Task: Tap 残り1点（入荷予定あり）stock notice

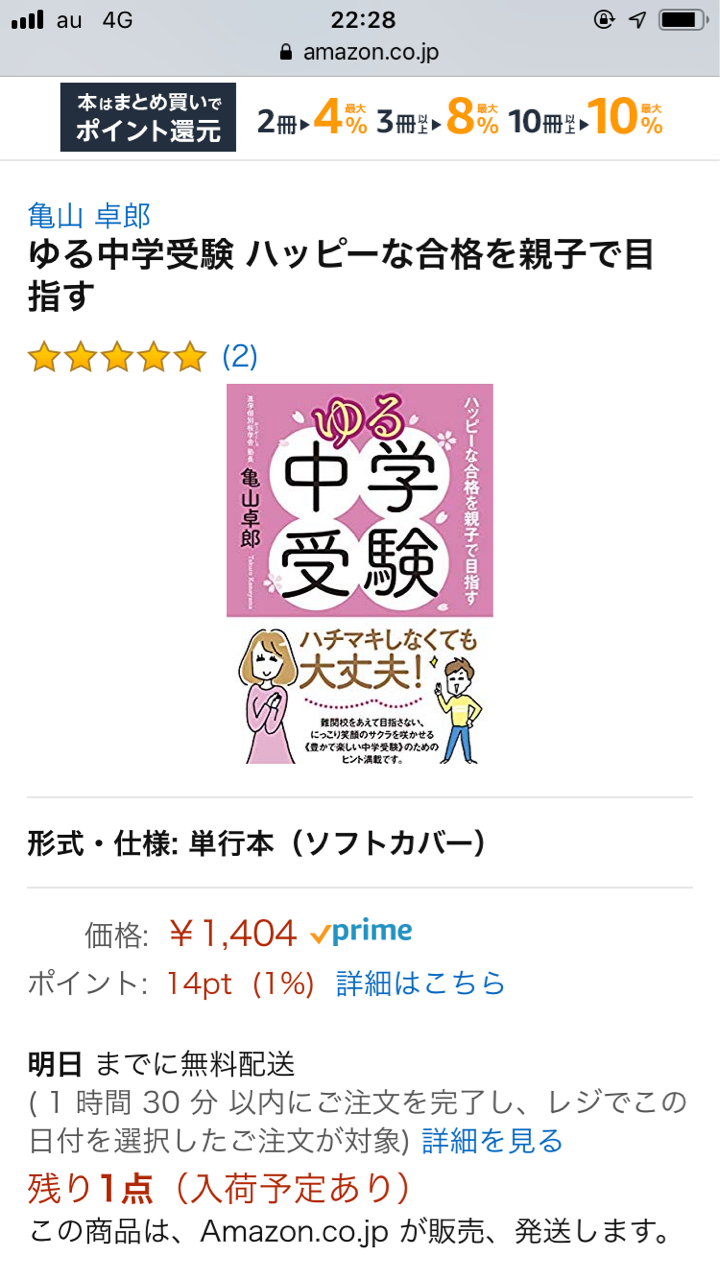Action: pos(219,1187)
